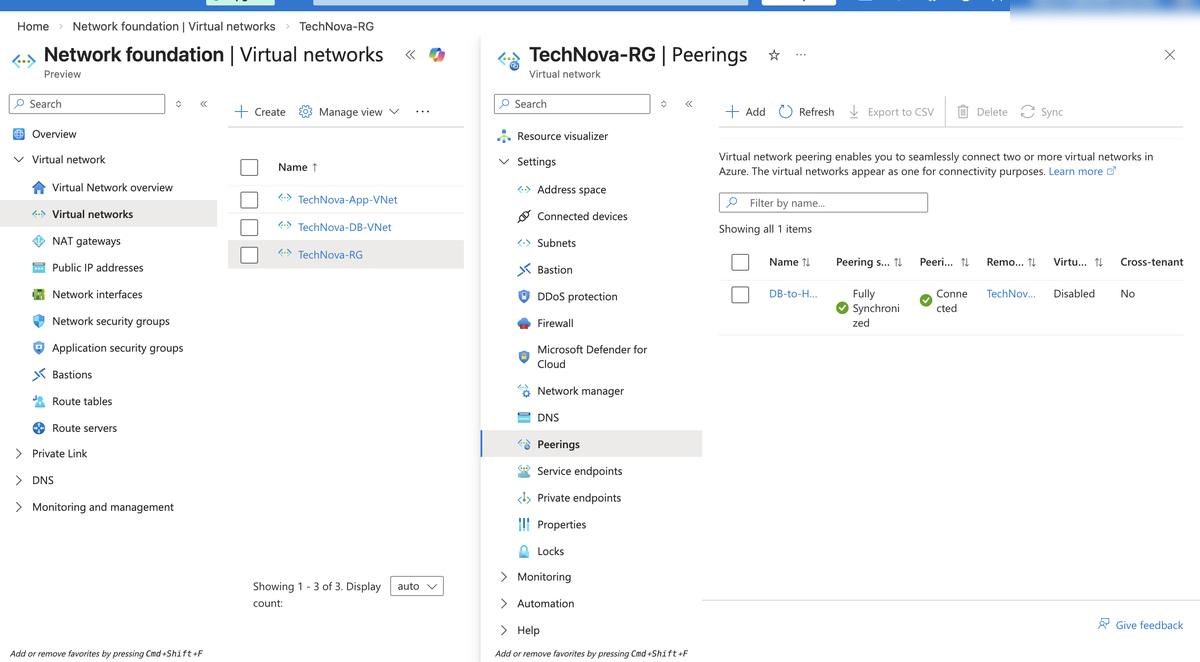The height and width of the screenshot is (662, 1200).
Task: Click the Service endpoints icon
Action: point(524,471)
